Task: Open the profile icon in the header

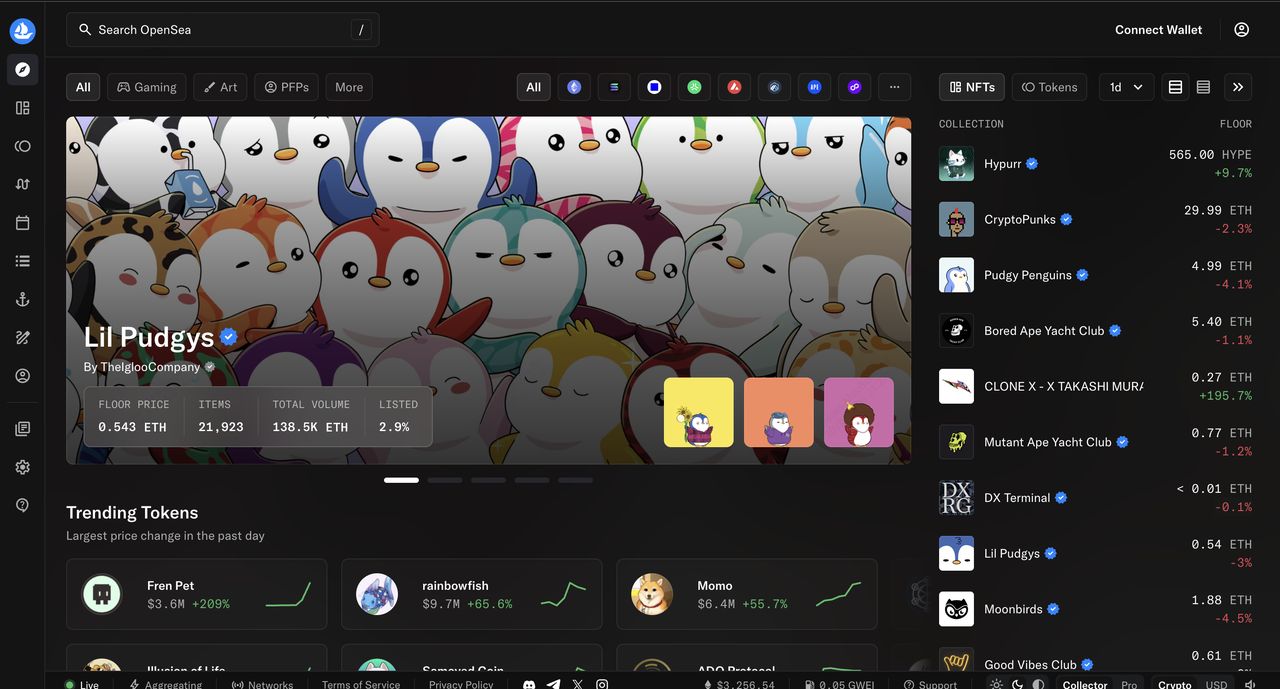Action: pyautogui.click(x=1241, y=30)
